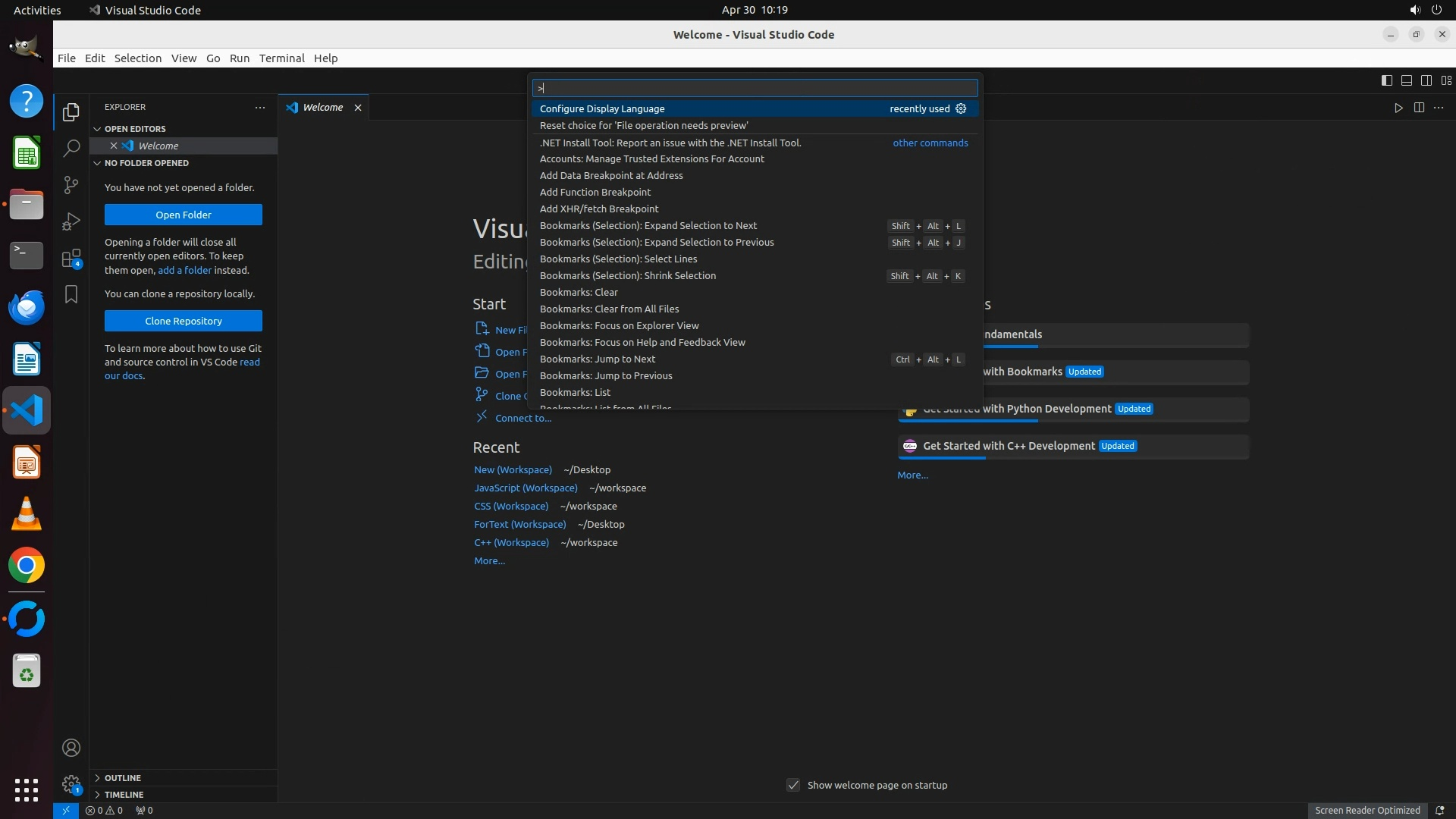Open JavaScript (Workspace) recent link
This screenshot has width=1456, height=819.
(x=526, y=488)
